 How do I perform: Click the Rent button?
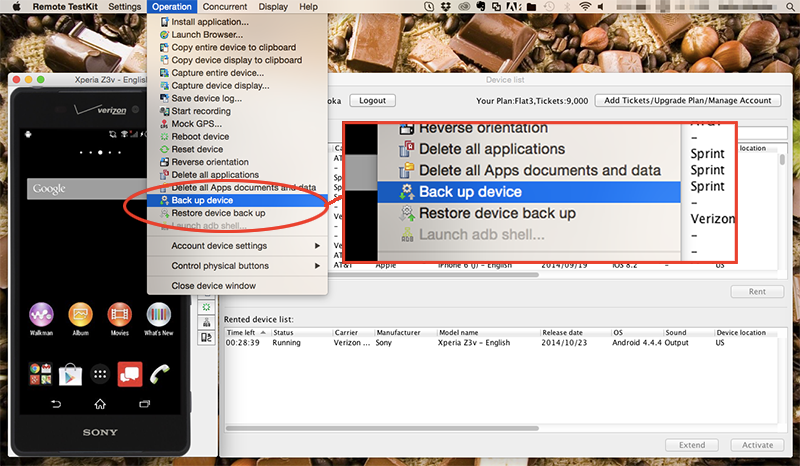click(x=757, y=291)
